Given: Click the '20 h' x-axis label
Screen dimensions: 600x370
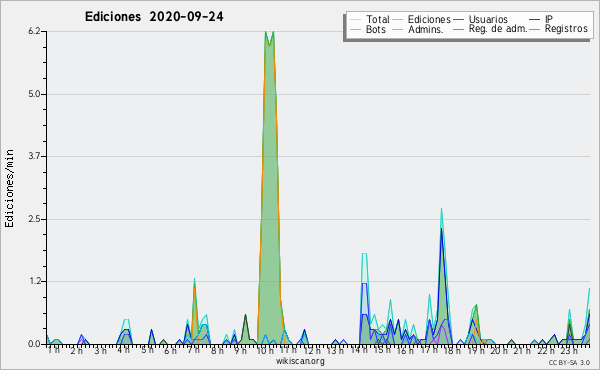Looking at the screenshot, I should [x=498, y=350].
